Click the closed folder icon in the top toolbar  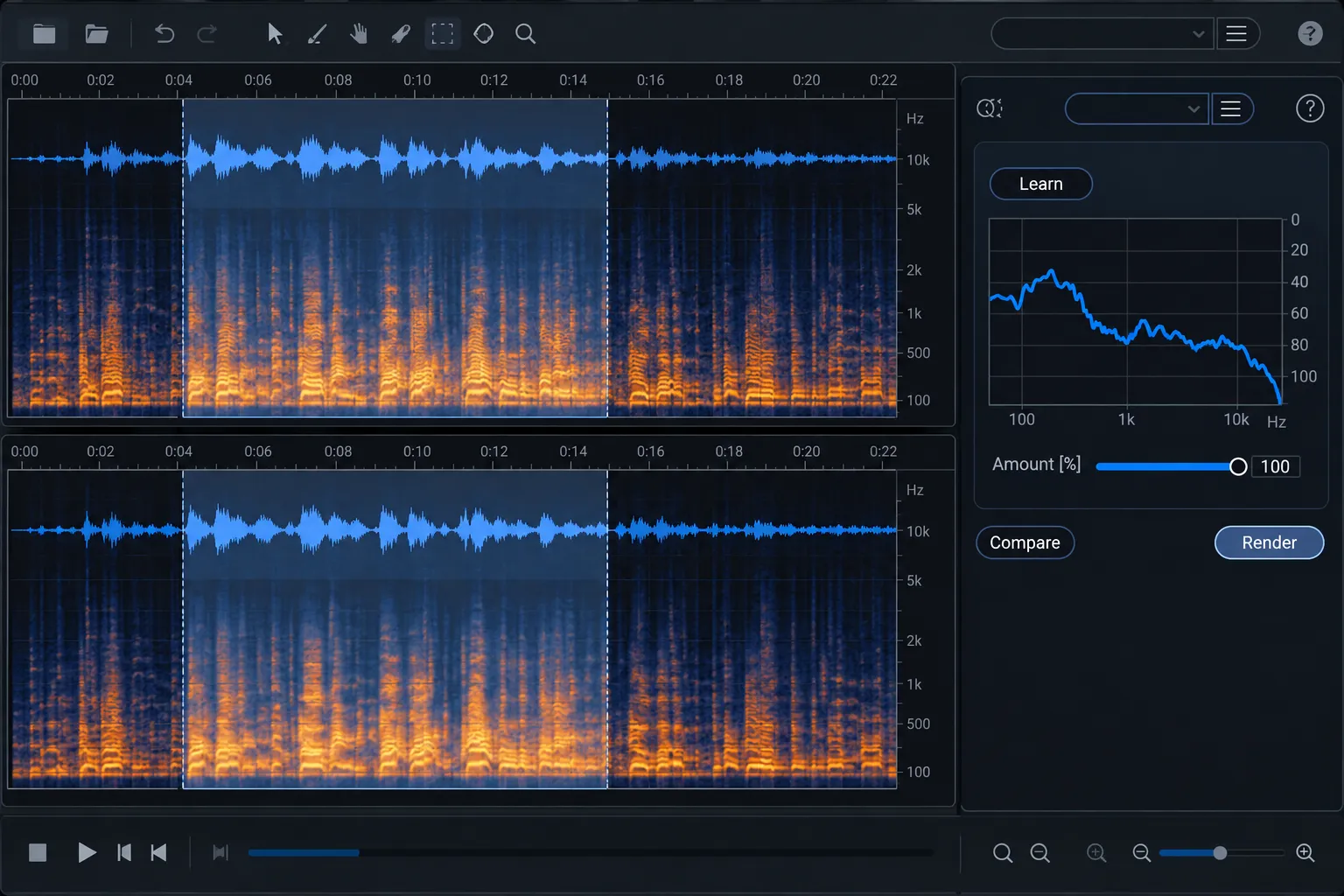[x=45, y=34]
